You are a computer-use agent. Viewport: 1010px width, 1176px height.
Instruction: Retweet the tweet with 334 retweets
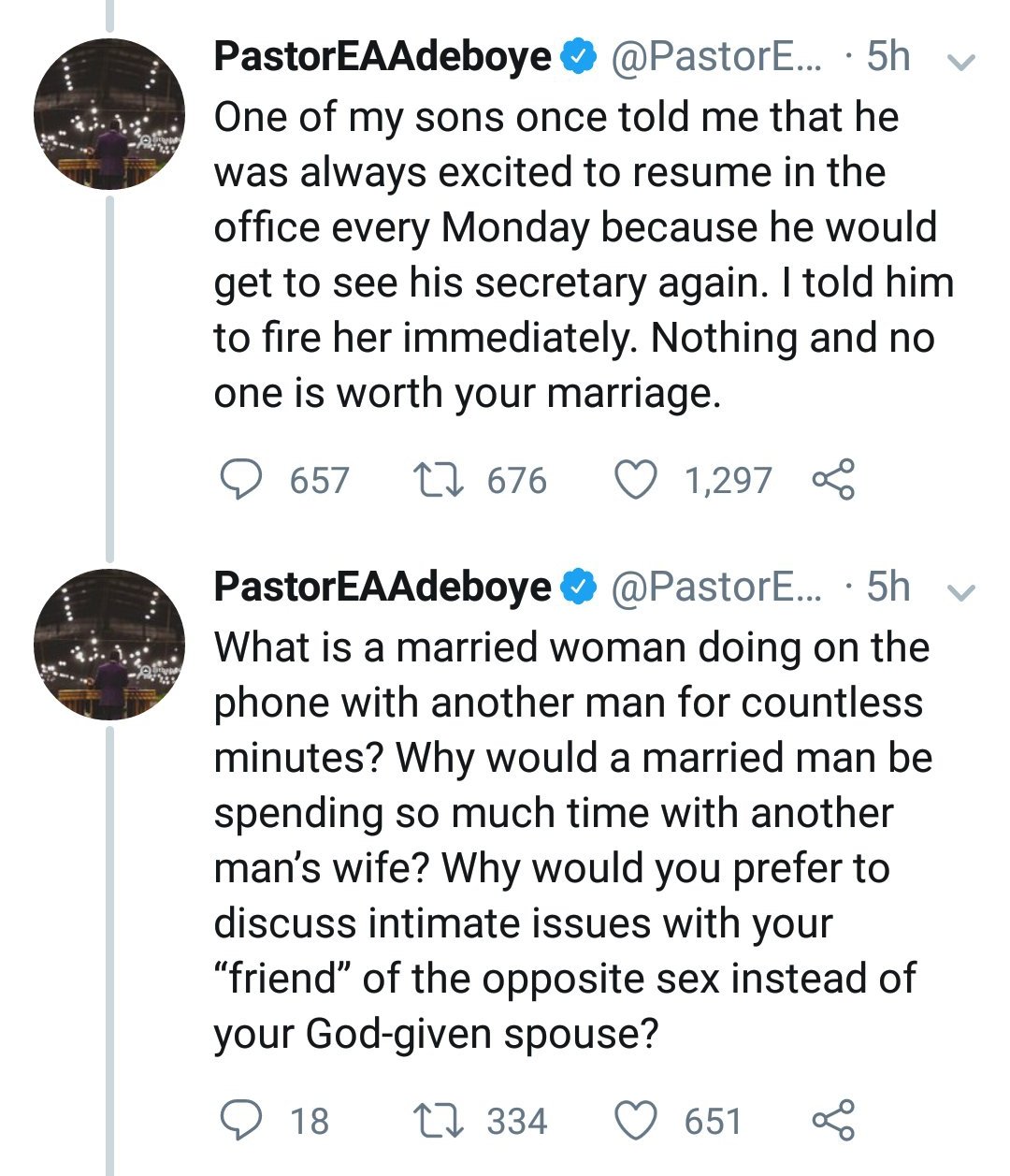point(437,1120)
